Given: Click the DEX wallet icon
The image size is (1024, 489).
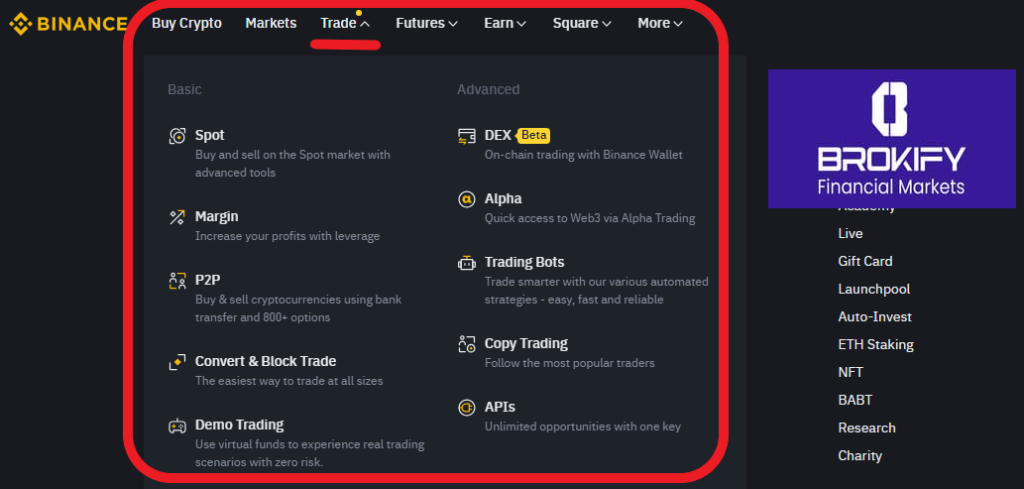Looking at the screenshot, I should click(x=466, y=136).
